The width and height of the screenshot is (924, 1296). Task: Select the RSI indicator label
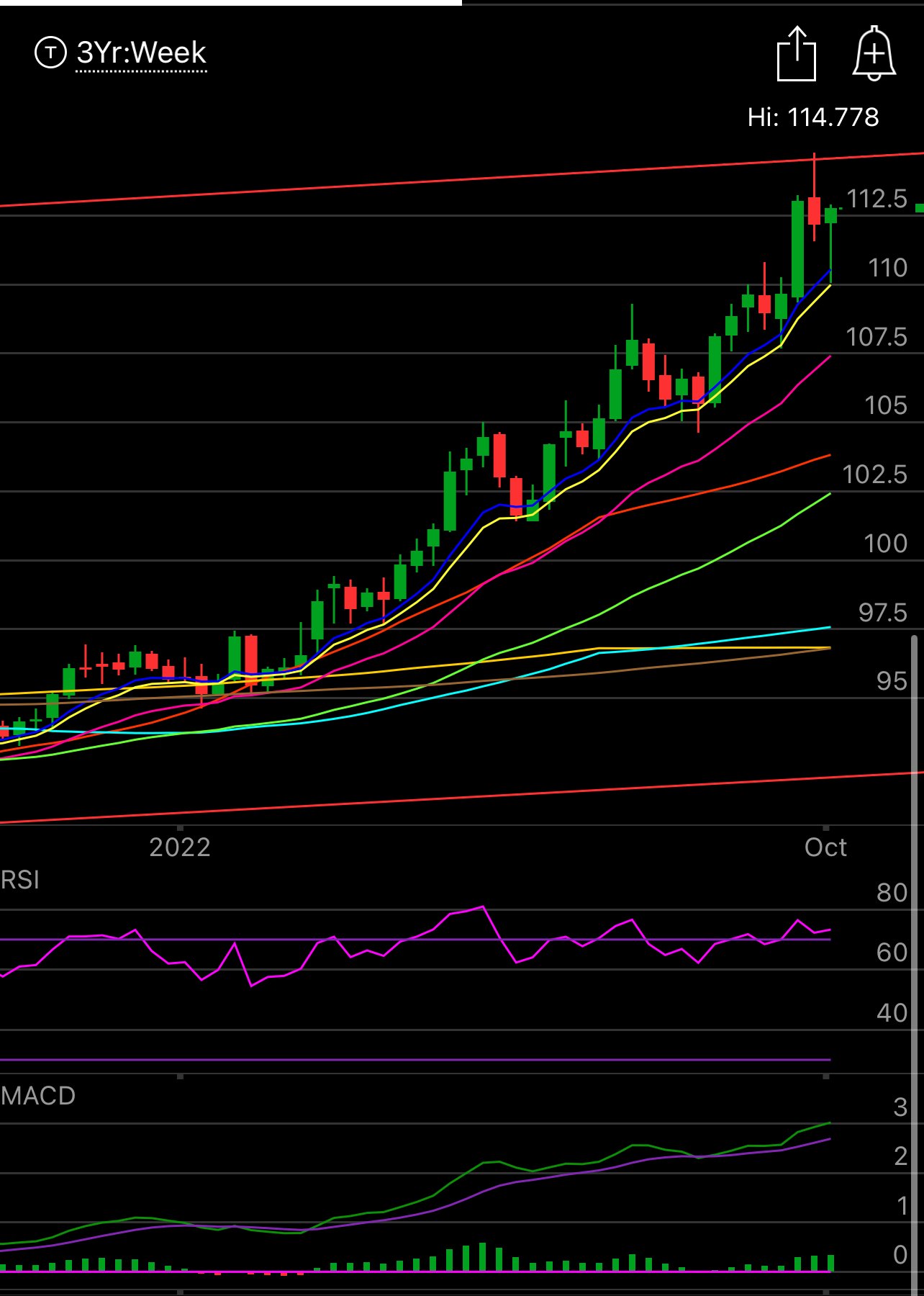pyautogui.click(x=20, y=880)
